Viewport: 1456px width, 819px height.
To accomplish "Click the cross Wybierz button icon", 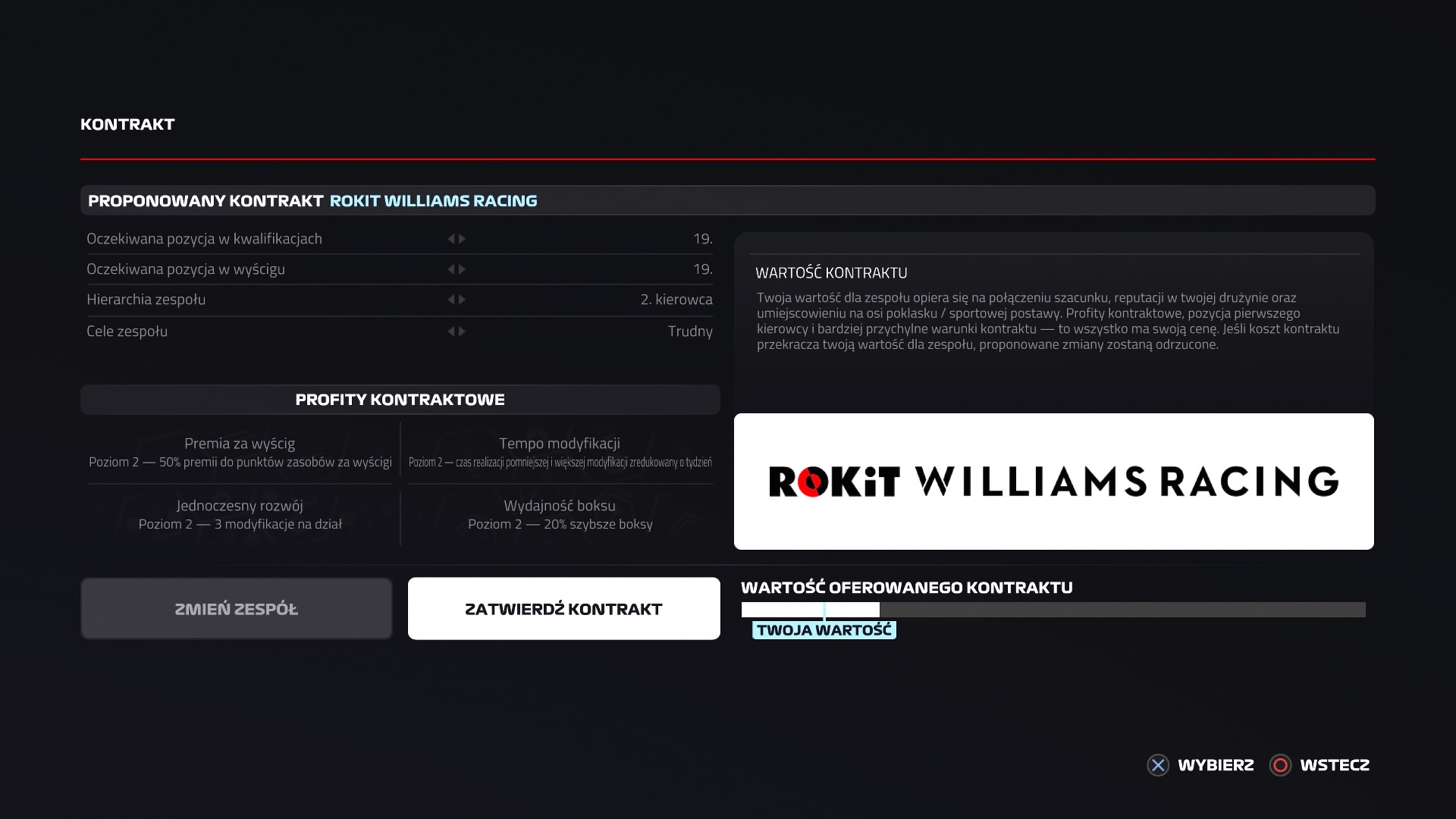I will [1158, 765].
